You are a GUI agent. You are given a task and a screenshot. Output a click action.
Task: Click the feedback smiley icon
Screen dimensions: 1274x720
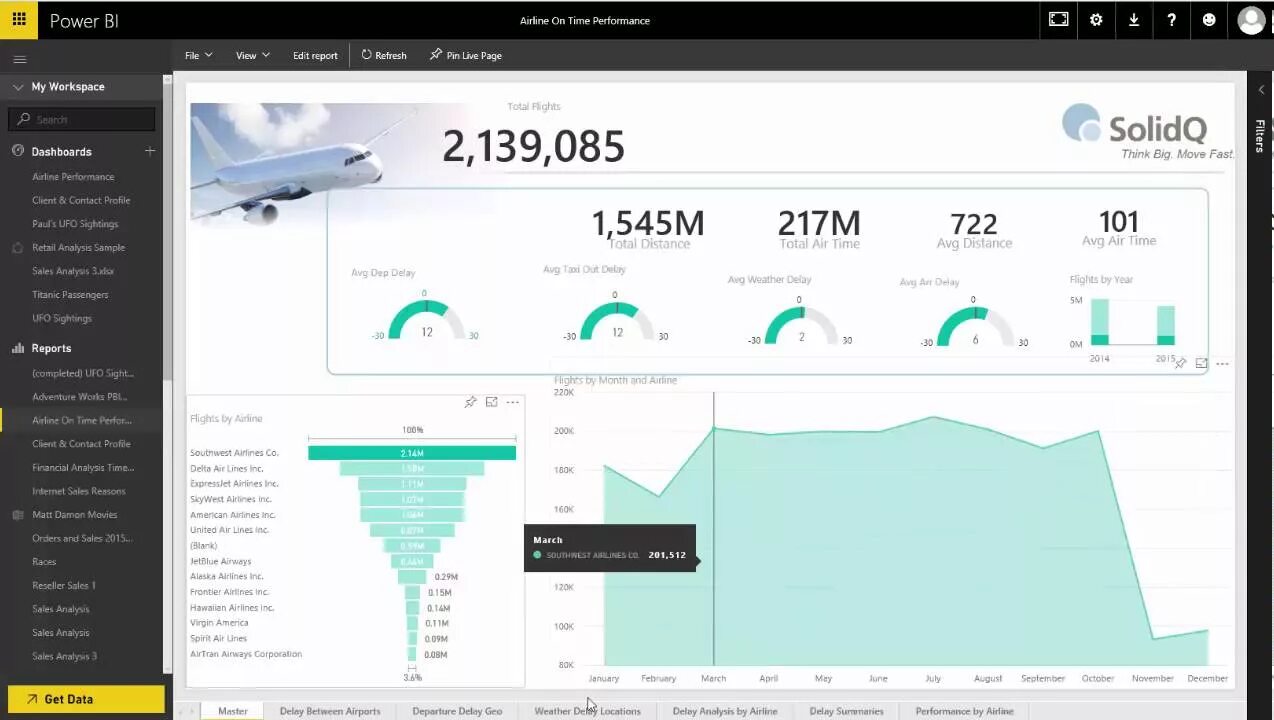tap(1209, 19)
